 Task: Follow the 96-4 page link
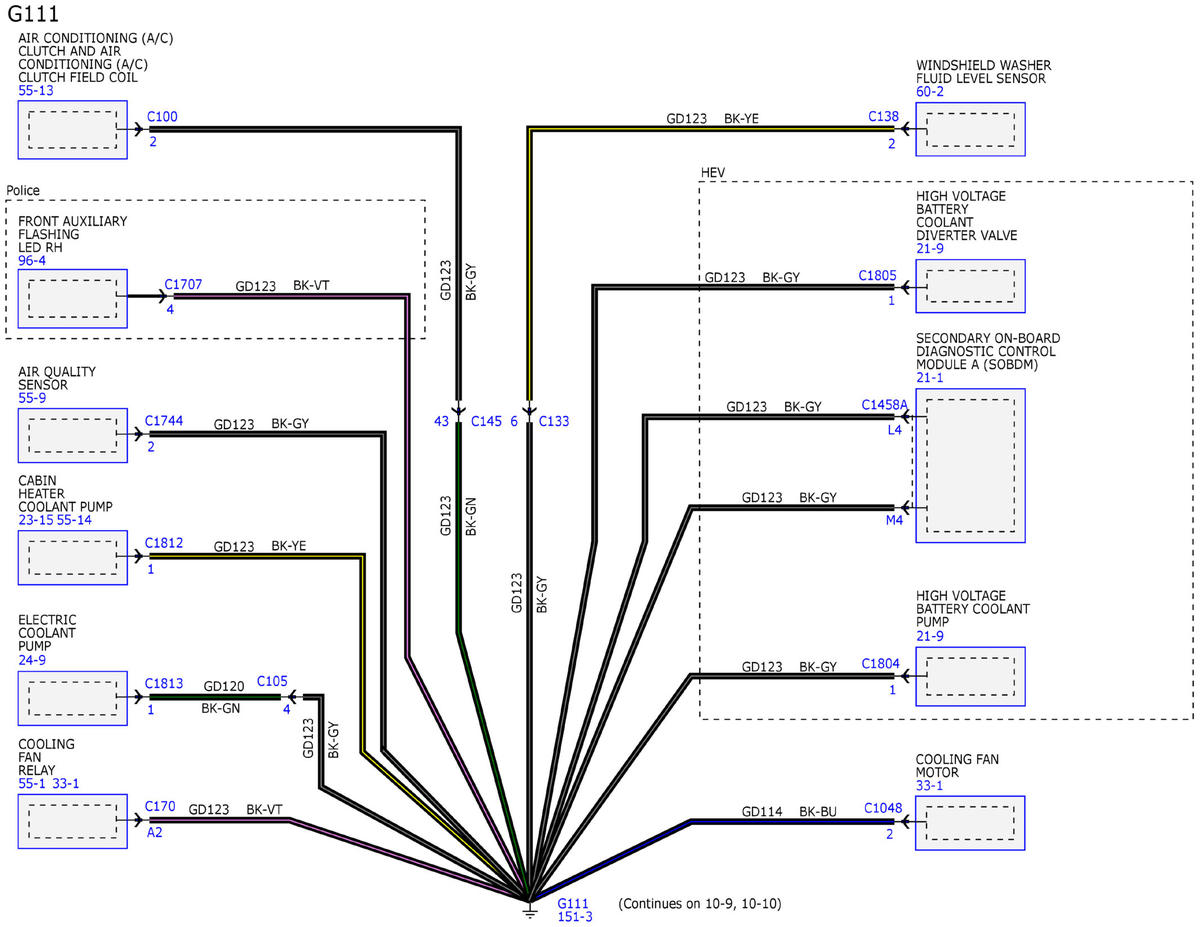pyautogui.click(x=32, y=261)
